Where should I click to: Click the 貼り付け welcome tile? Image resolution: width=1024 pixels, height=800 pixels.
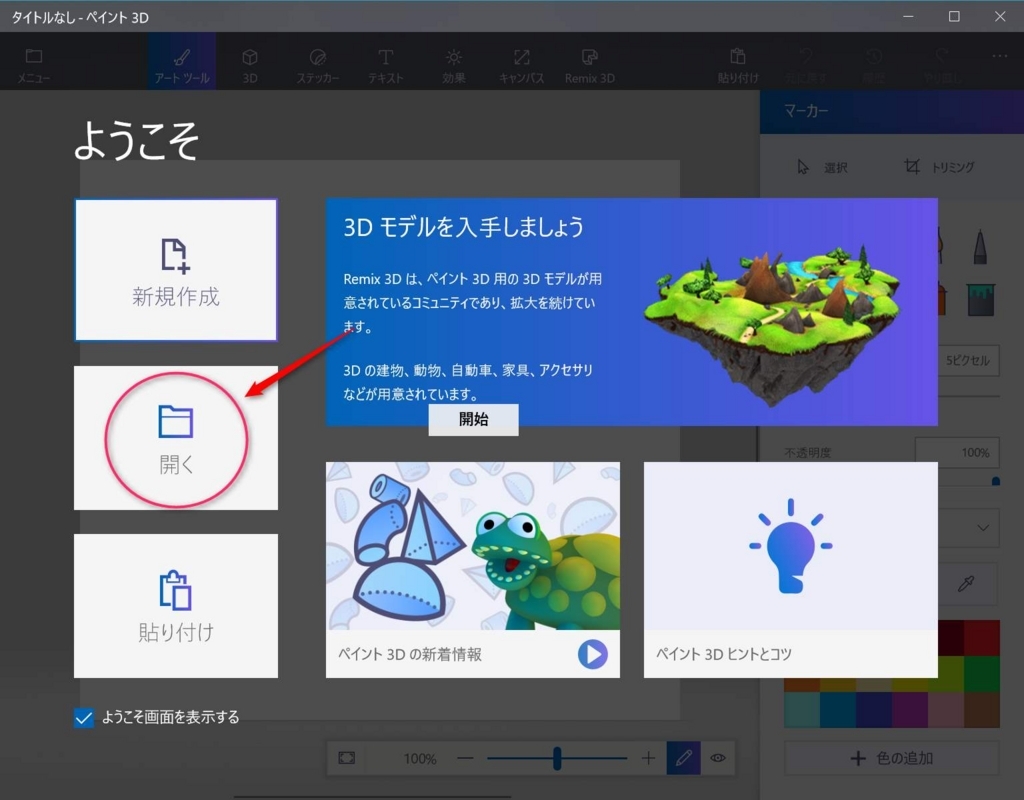tap(176, 605)
